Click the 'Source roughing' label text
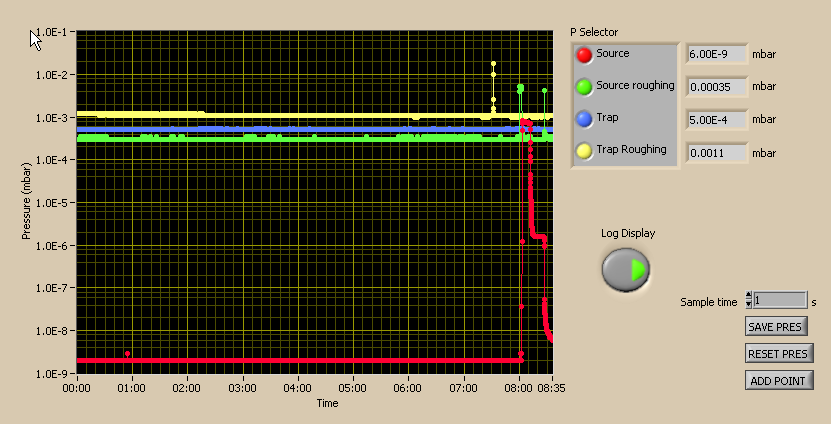 click(x=635, y=85)
